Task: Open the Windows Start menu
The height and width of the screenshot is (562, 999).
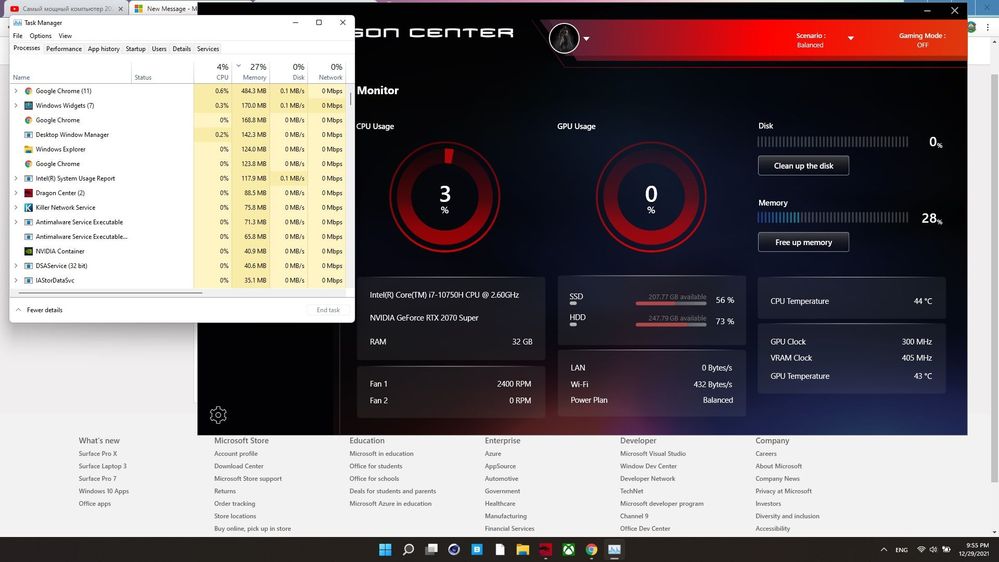Action: pyautogui.click(x=385, y=549)
